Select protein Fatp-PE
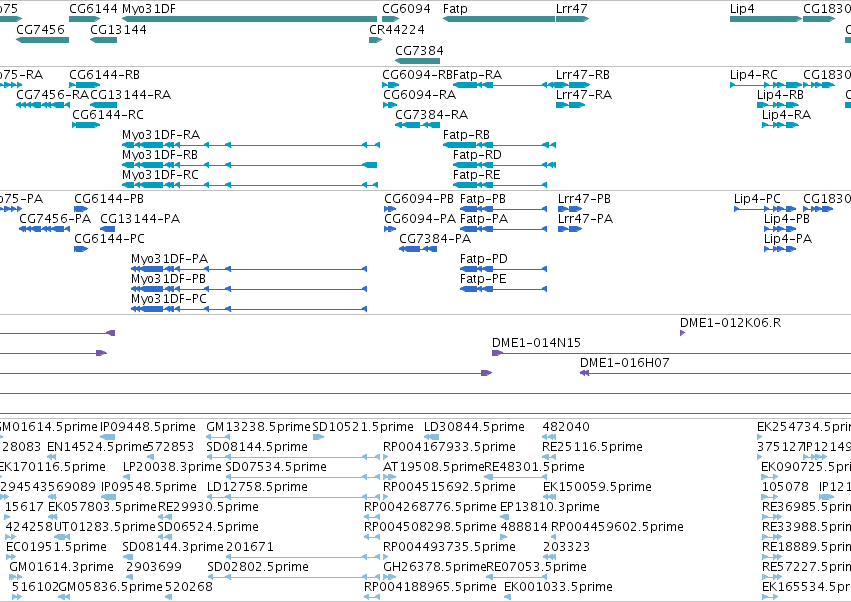This screenshot has height=602, width=851. click(x=504, y=289)
